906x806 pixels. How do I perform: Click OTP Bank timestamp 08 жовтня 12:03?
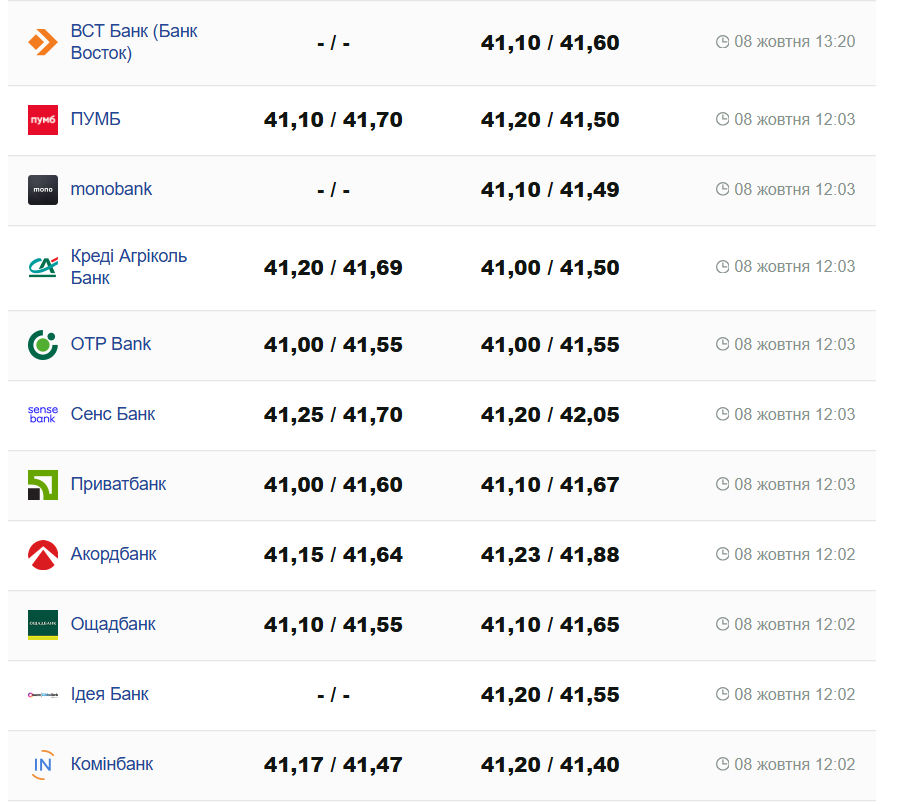(x=795, y=345)
